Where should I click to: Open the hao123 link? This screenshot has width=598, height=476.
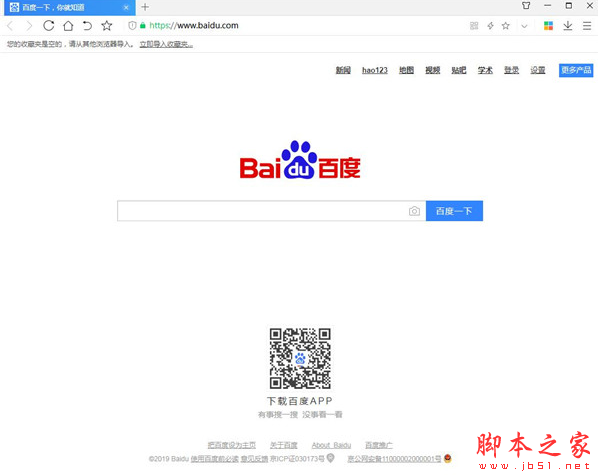coord(375,70)
